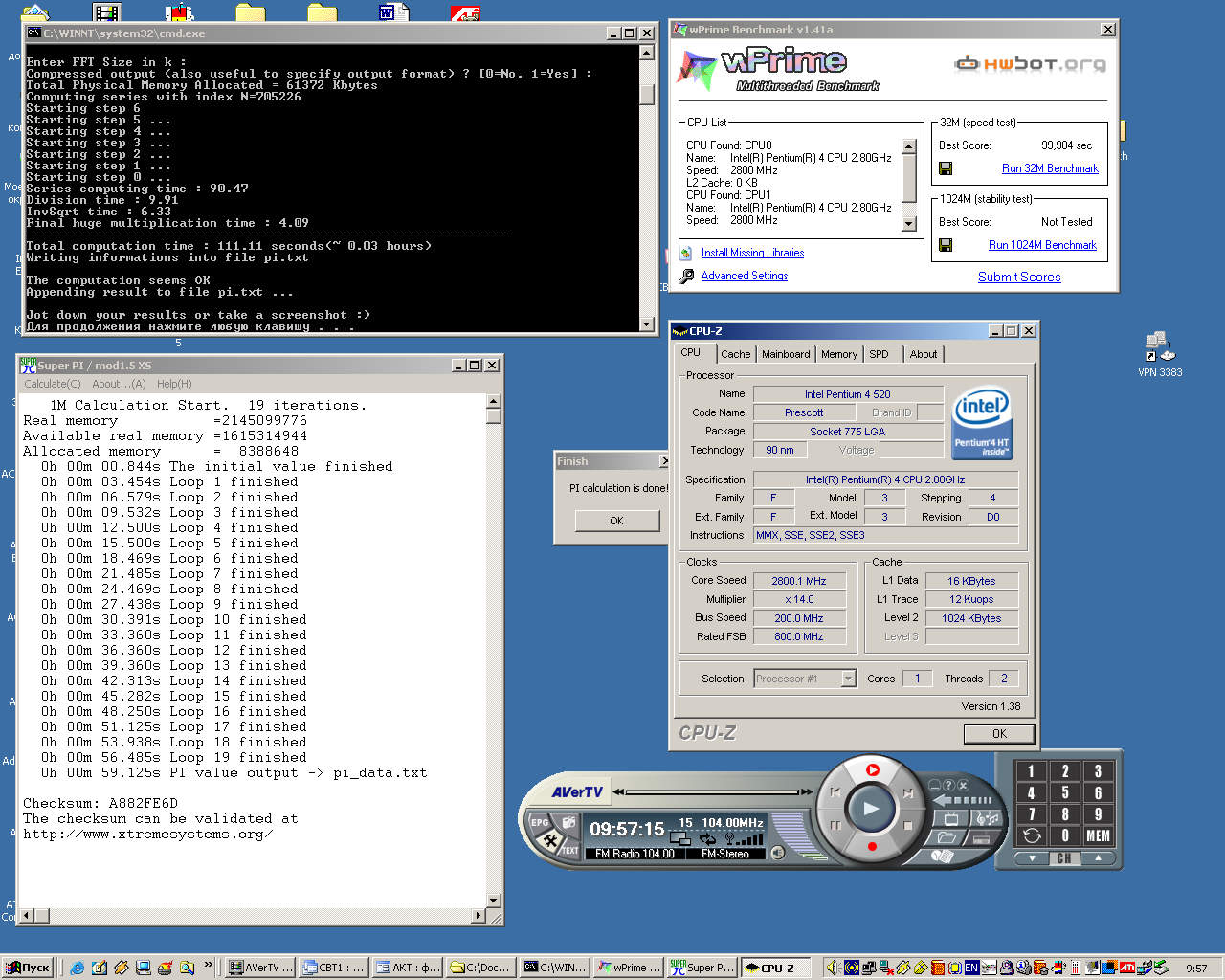1225x980 pixels.
Task: Click the TEXT teletext button in AVerTV
Action: click(569, 850)
